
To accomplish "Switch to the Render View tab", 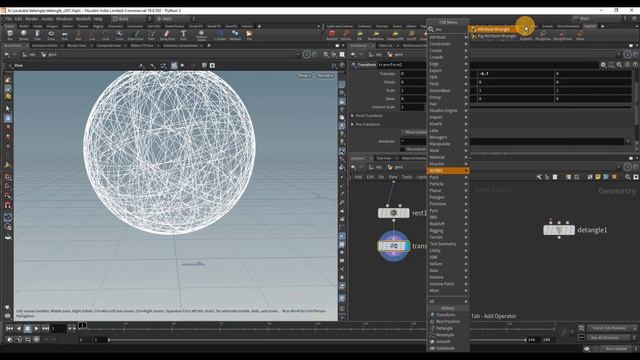I will pos(77,45).
